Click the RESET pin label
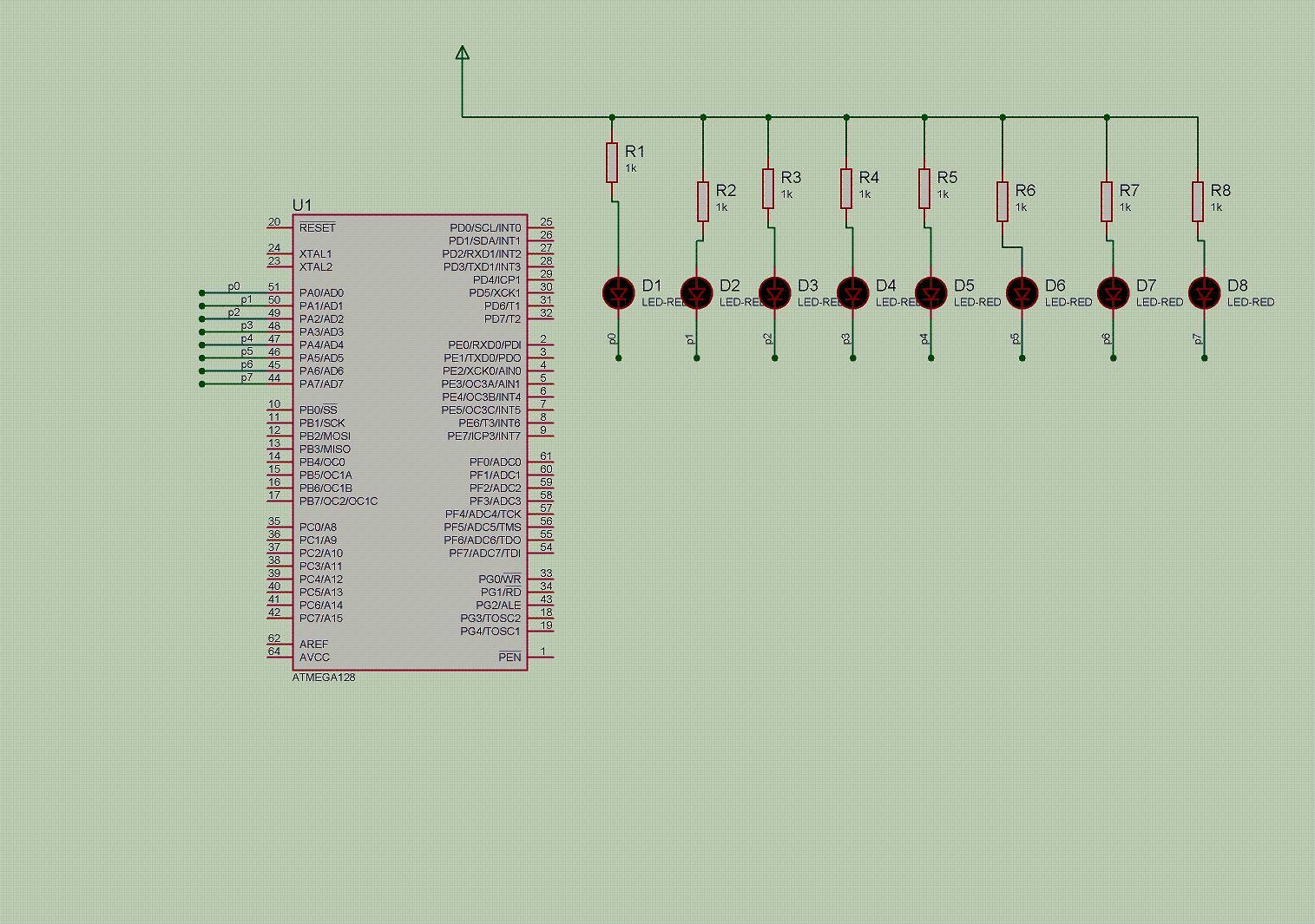This screenshot has height=924, width=1315. [317, 227]
